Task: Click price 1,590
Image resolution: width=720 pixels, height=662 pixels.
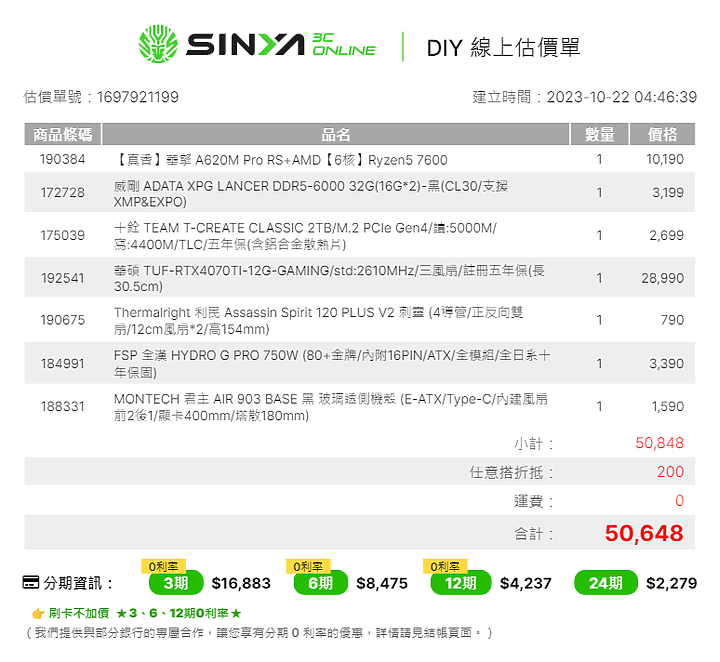Action: click(x=668, y=407)
